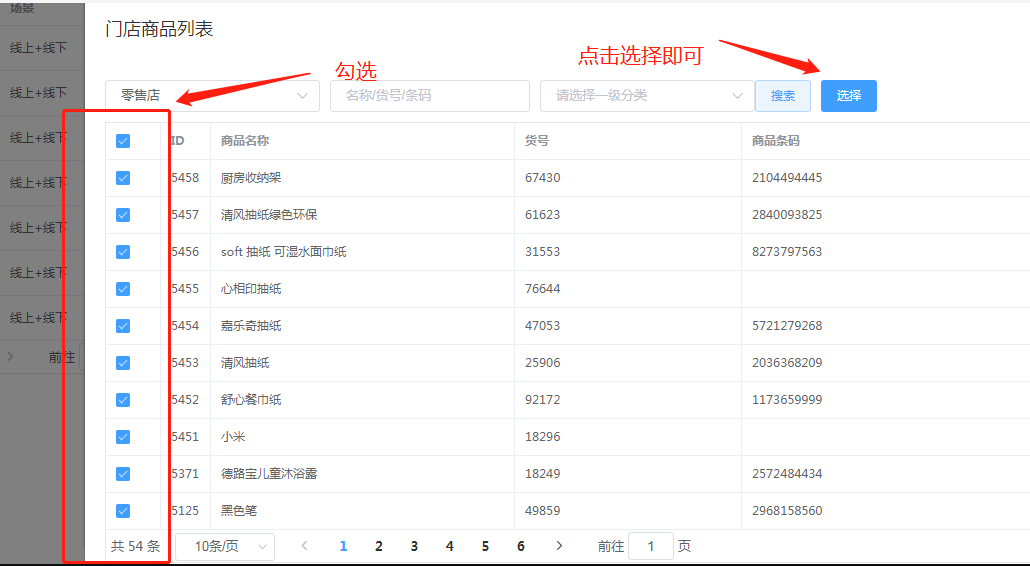The image size is (1030, 566).
Task: Click barcode 2968158560
Action: point(787,511)
